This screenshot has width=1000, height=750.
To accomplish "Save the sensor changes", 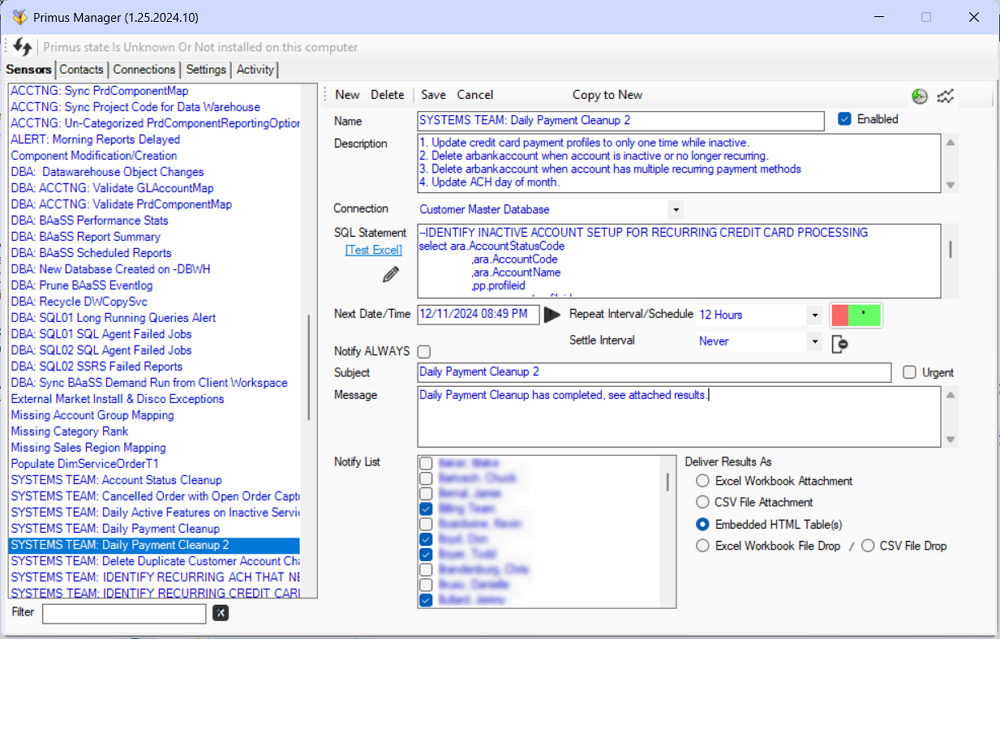I will click(x=433, y=95).
